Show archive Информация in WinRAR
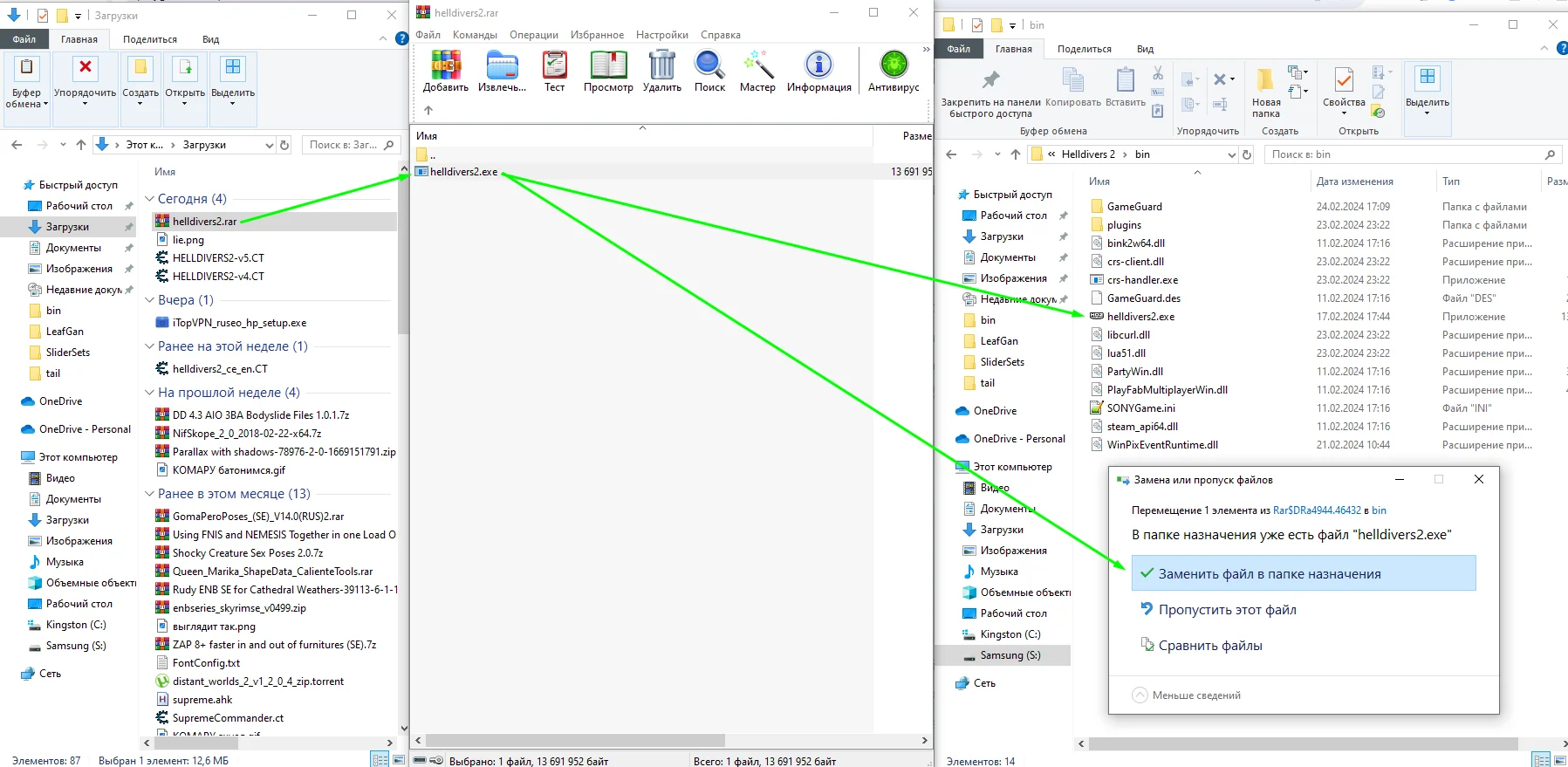The width and height of the screenshot is (1568, 767). click(818, 71)
